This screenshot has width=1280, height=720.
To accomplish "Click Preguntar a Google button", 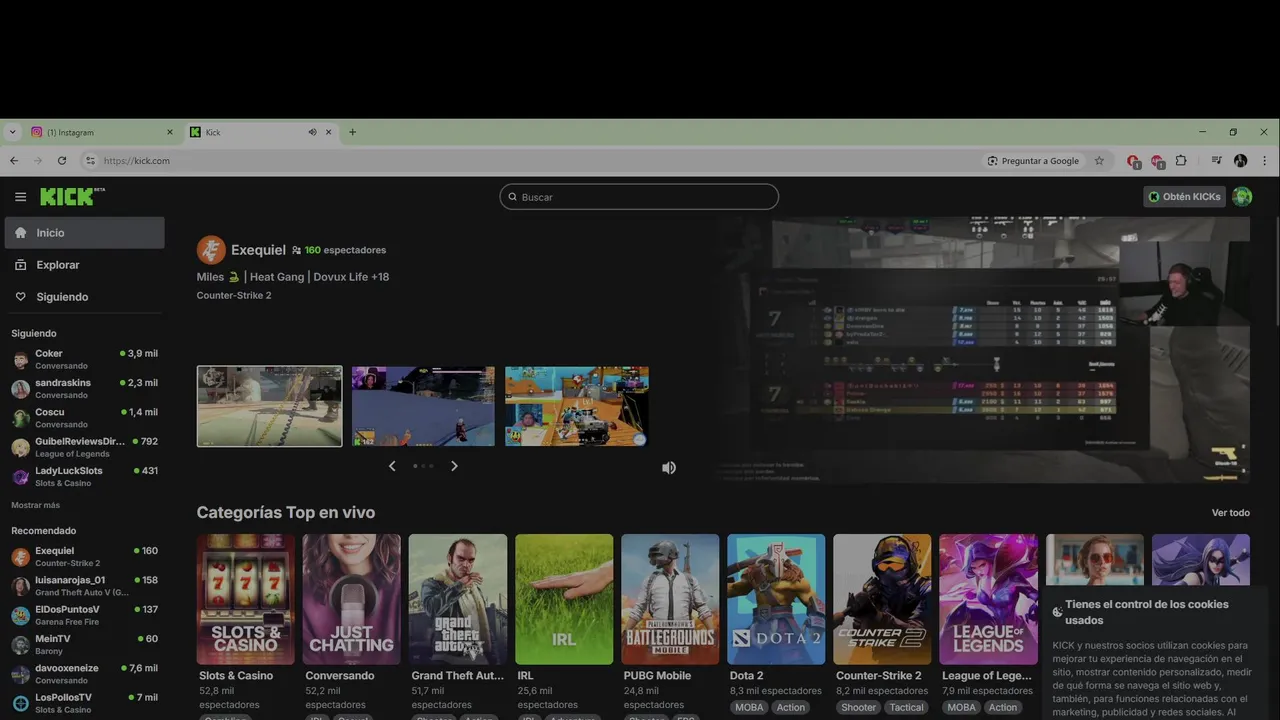I will pyautogui.click(x=1033, y=160).
